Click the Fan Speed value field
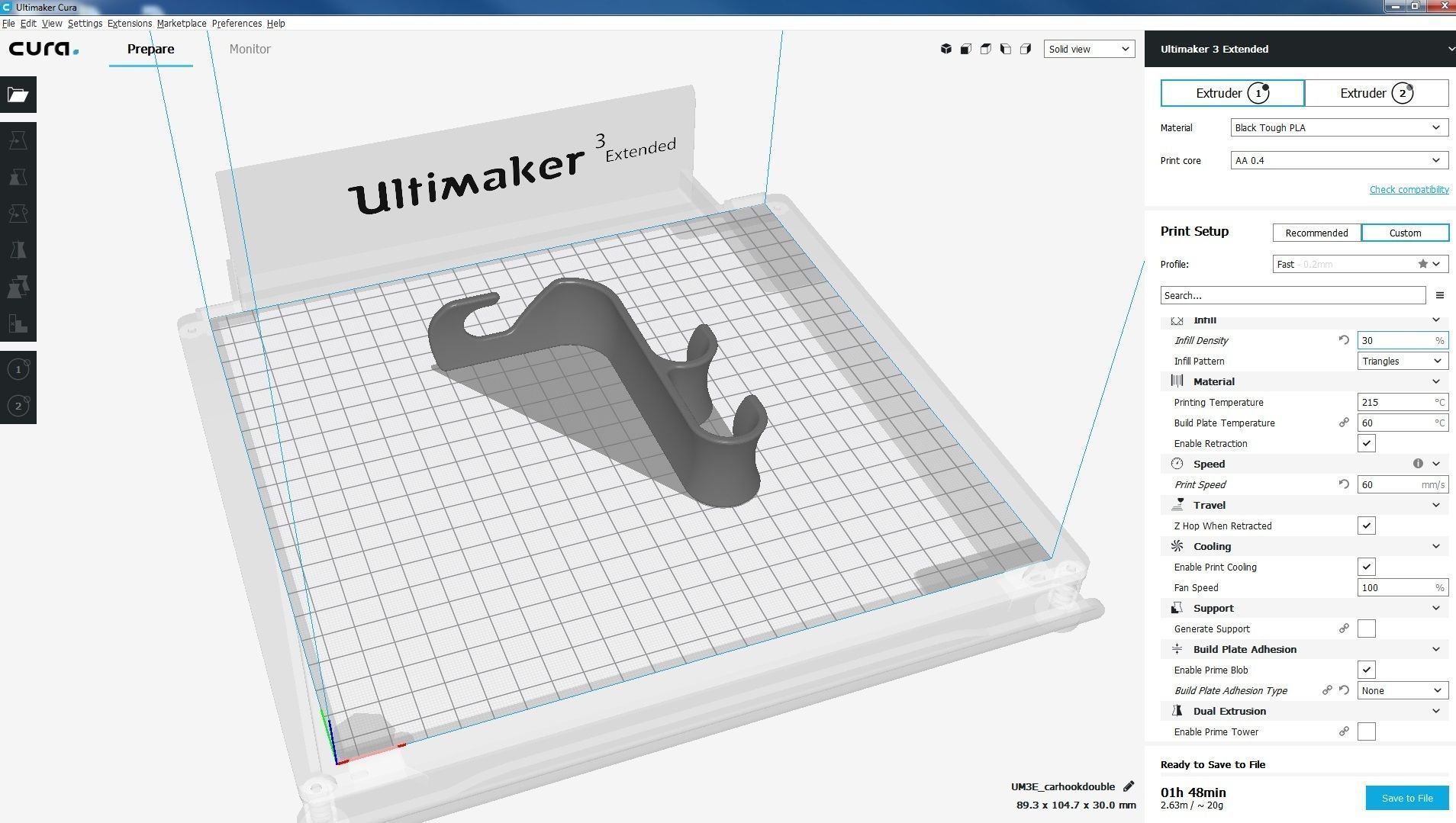1456x823 pixels. click(1403, 587)
